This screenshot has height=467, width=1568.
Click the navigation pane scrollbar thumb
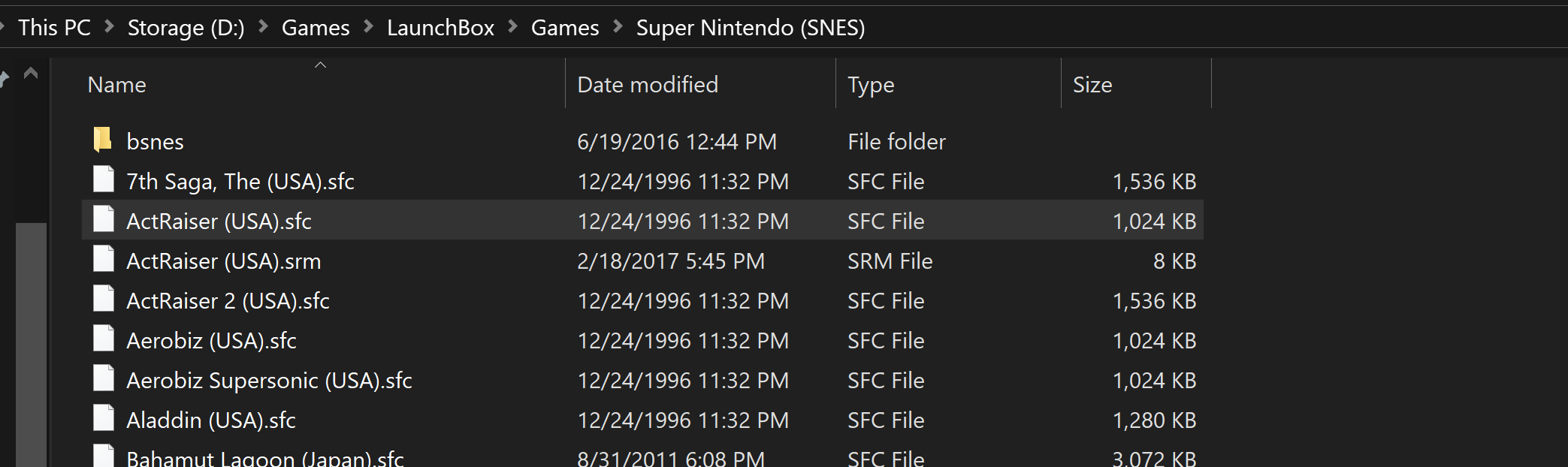(x=32, y=345)
